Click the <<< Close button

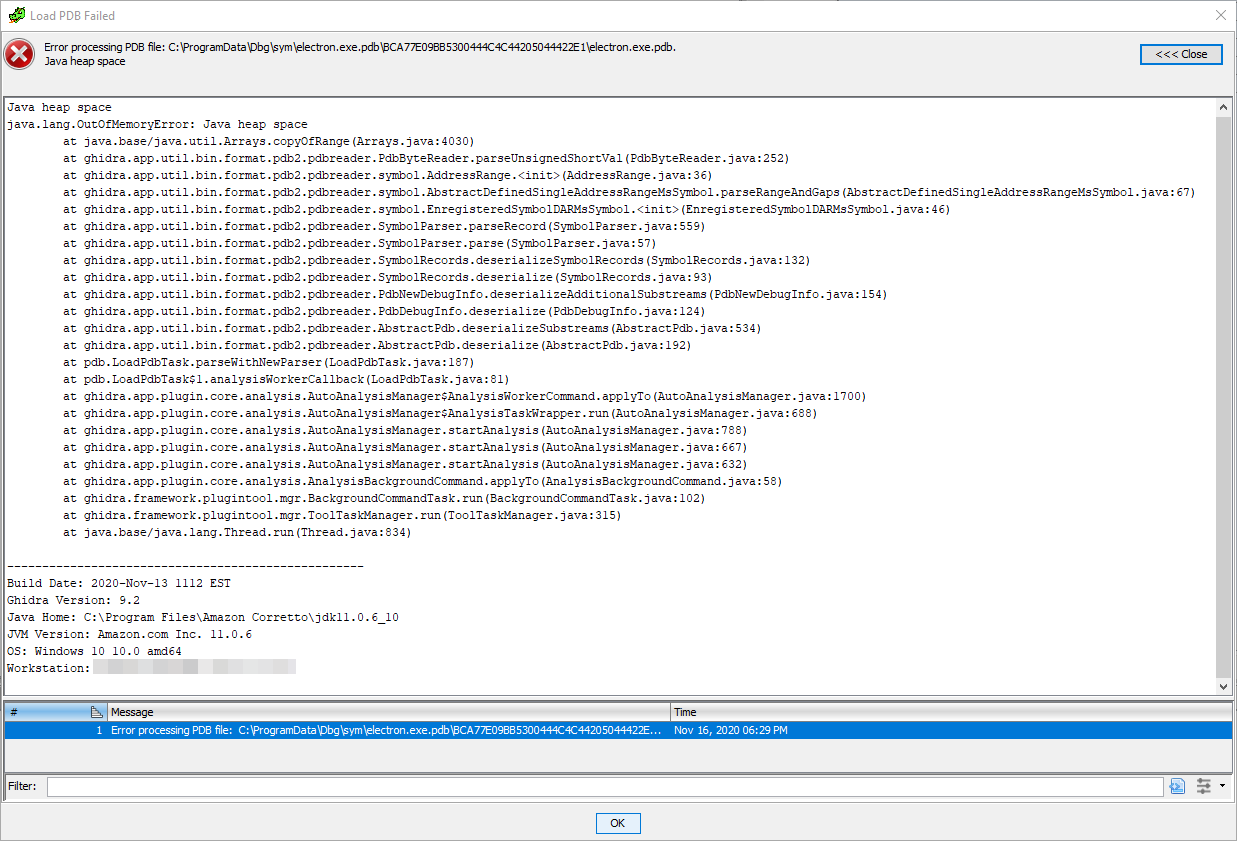point(1181,54)
